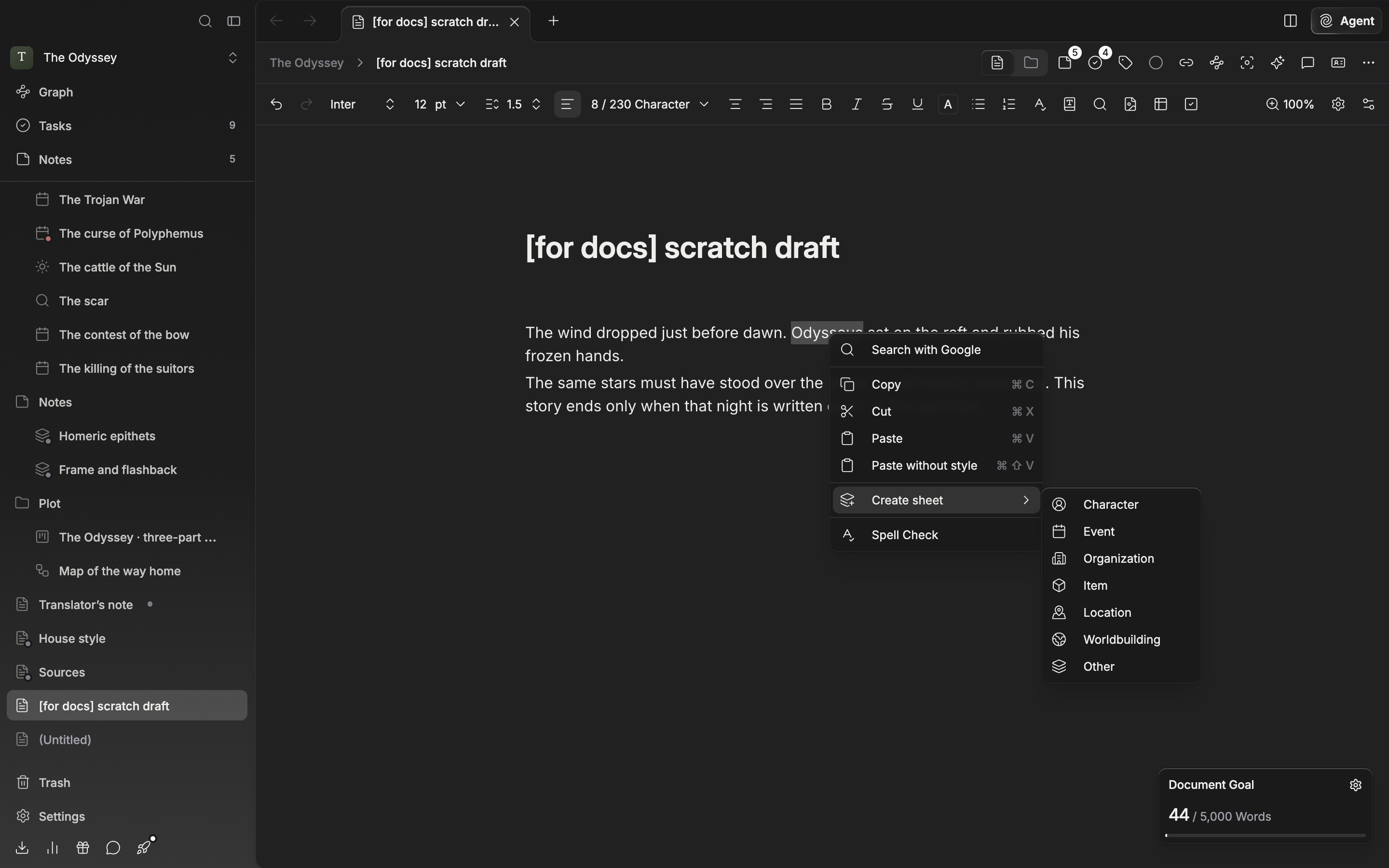This screenshot has height=868, width=1389.
Task: Open more options ellipsis menu
Action: [x=1369, y=63]
